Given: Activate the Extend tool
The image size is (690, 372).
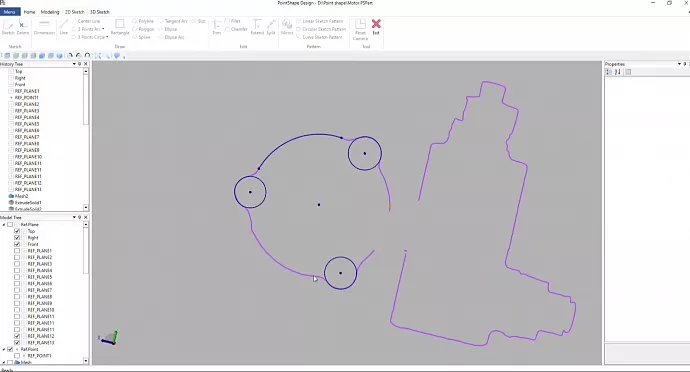Looking at the screenshot, I should point(257,27).
